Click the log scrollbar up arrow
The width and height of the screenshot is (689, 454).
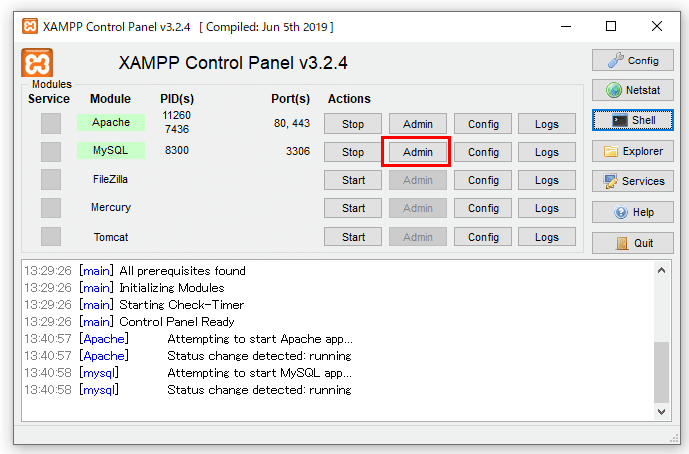(661, 270)
